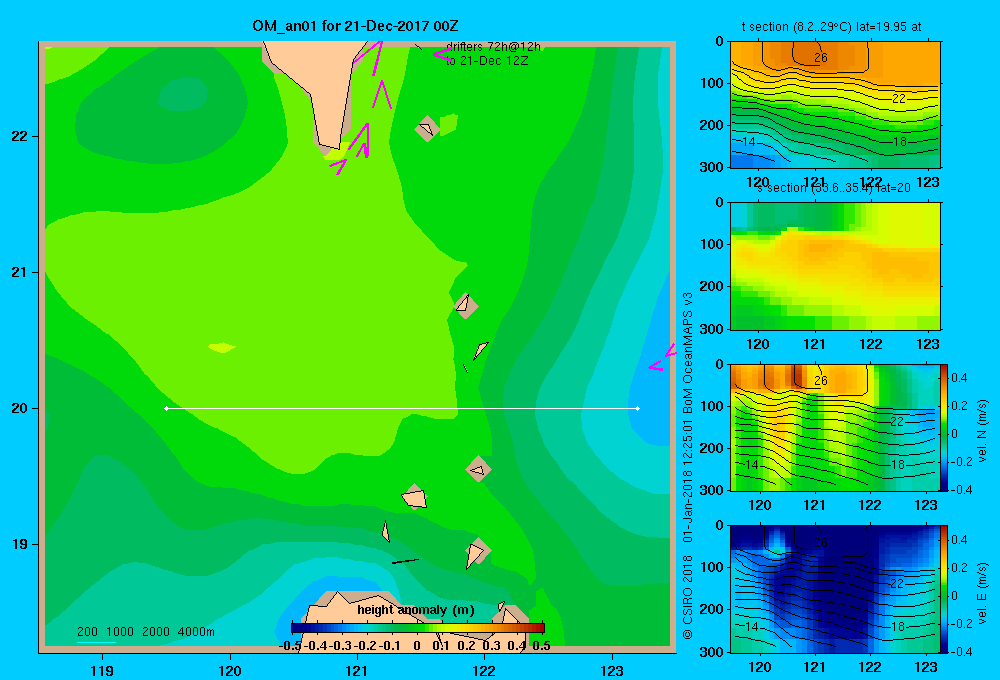Click depth label 200 beside salinity section
The height and width of the screenshot is (680, 1000).
click(x=711, y=286)
